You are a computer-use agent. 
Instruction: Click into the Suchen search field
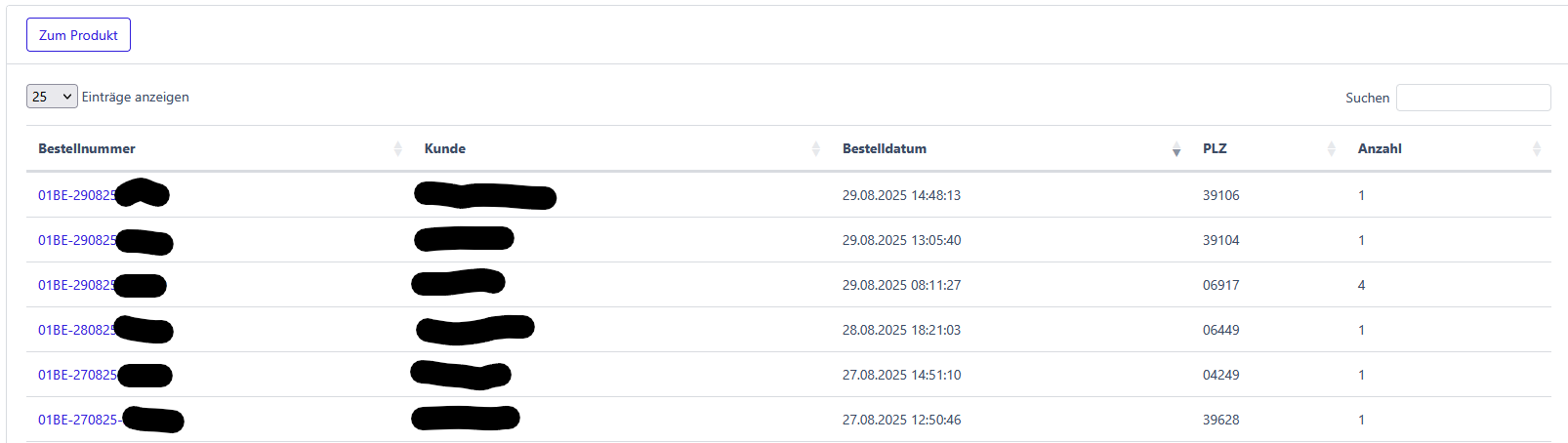pos(1472,98)
